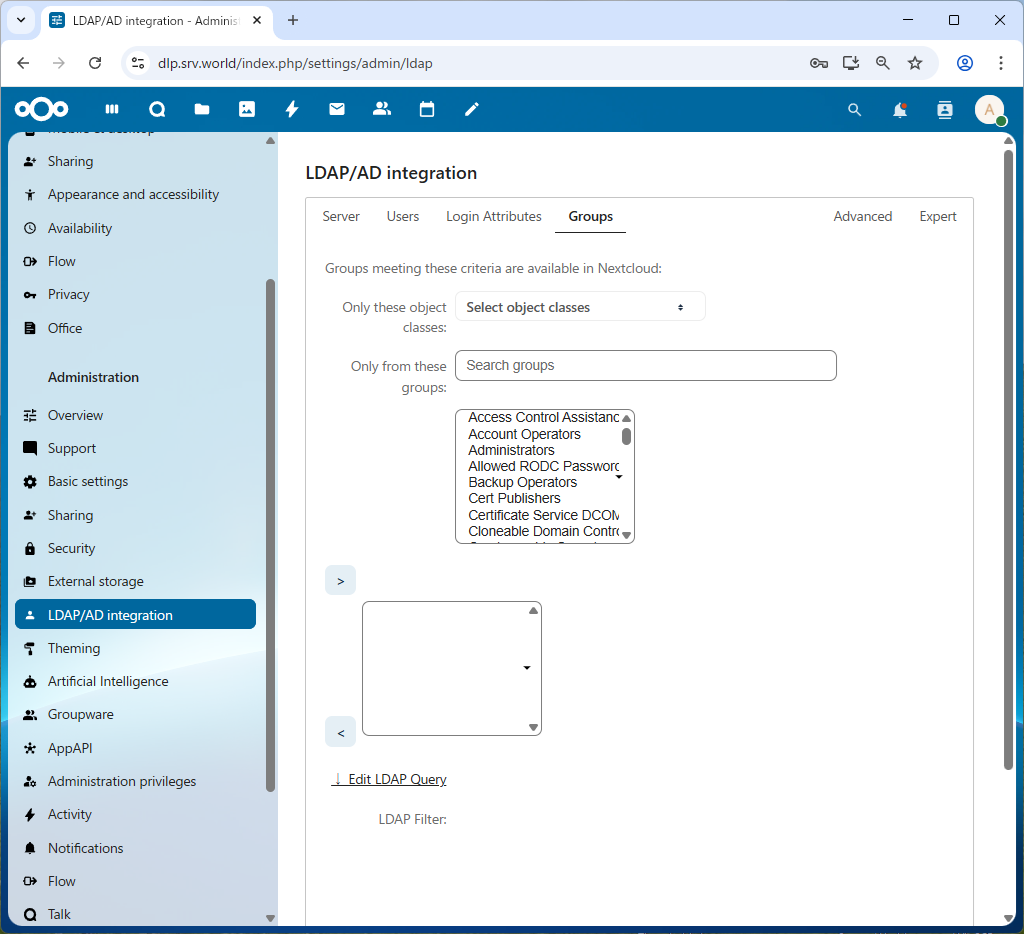Open the notifications bell icon
The width and height of the screenshot is (1024, 934).
pos(900,110)
